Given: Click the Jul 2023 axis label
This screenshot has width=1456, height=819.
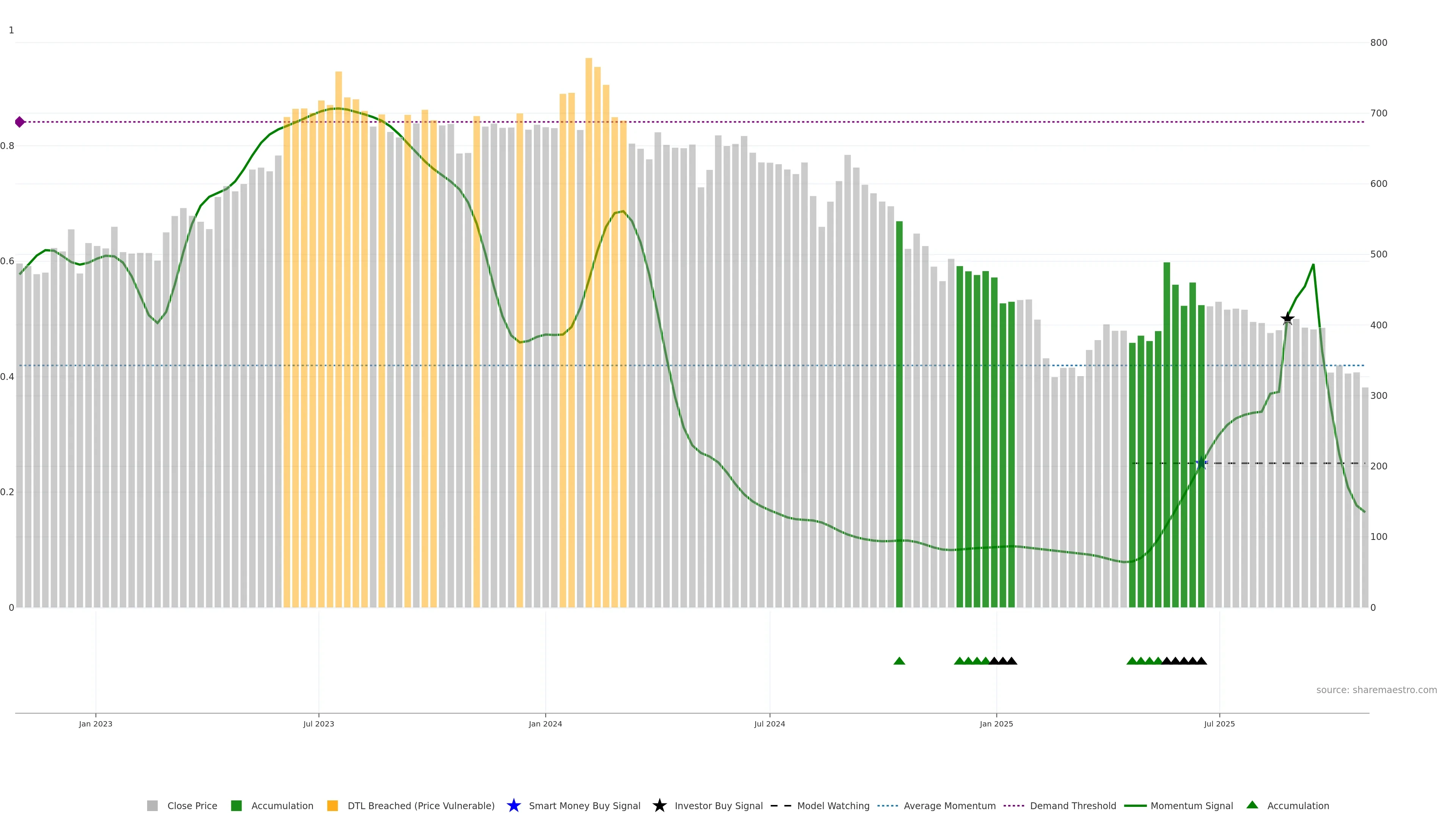Looking at the screenshot, I should [x=319, y=723].
